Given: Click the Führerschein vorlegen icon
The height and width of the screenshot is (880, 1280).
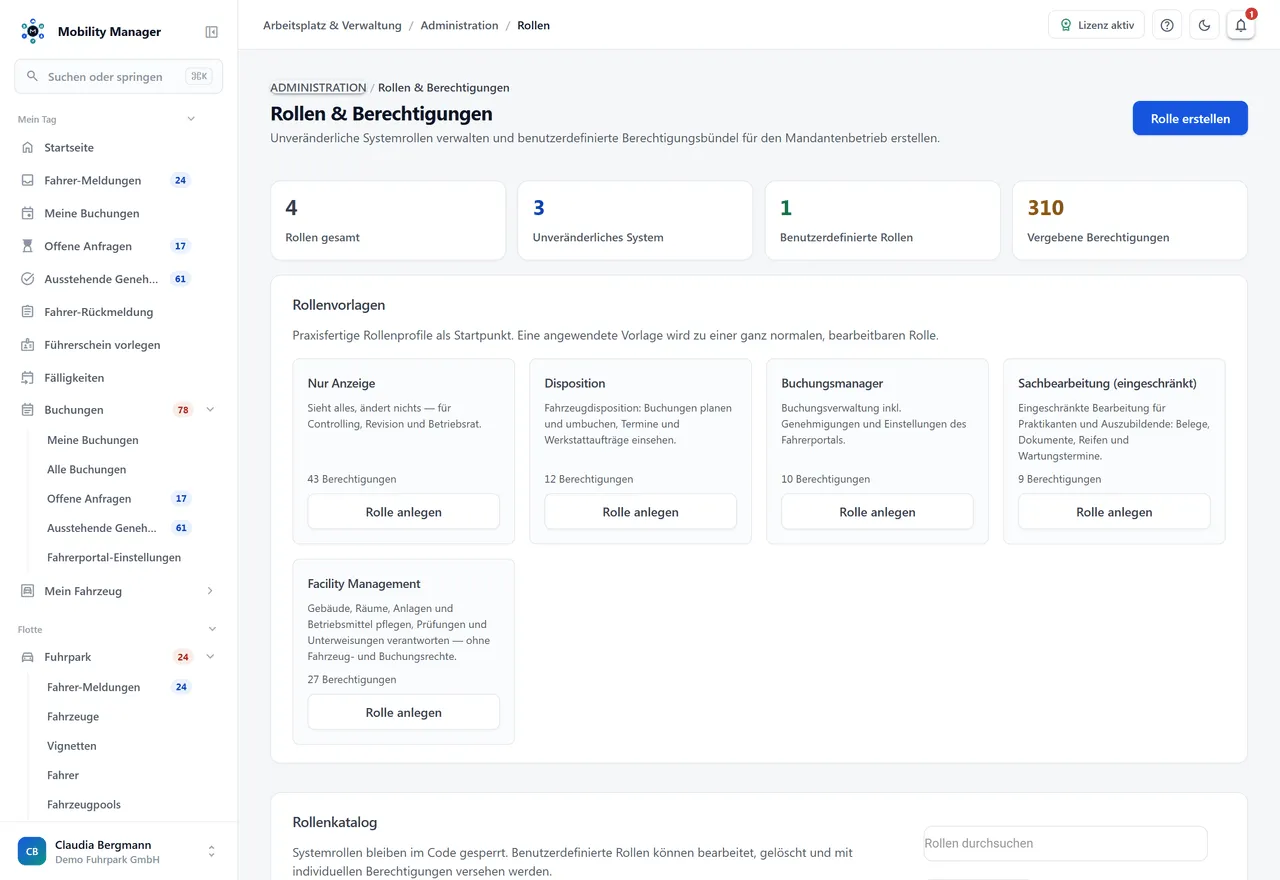Looking at the screenshot, I should coord(28,345).
